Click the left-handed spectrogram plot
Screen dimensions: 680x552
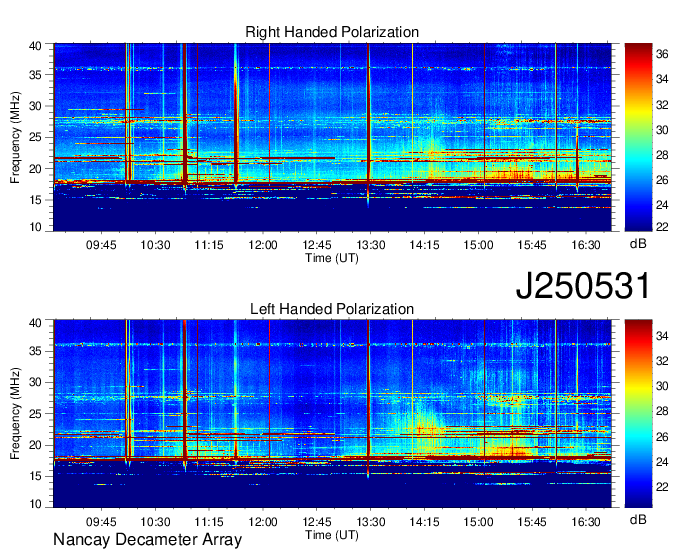333,414
